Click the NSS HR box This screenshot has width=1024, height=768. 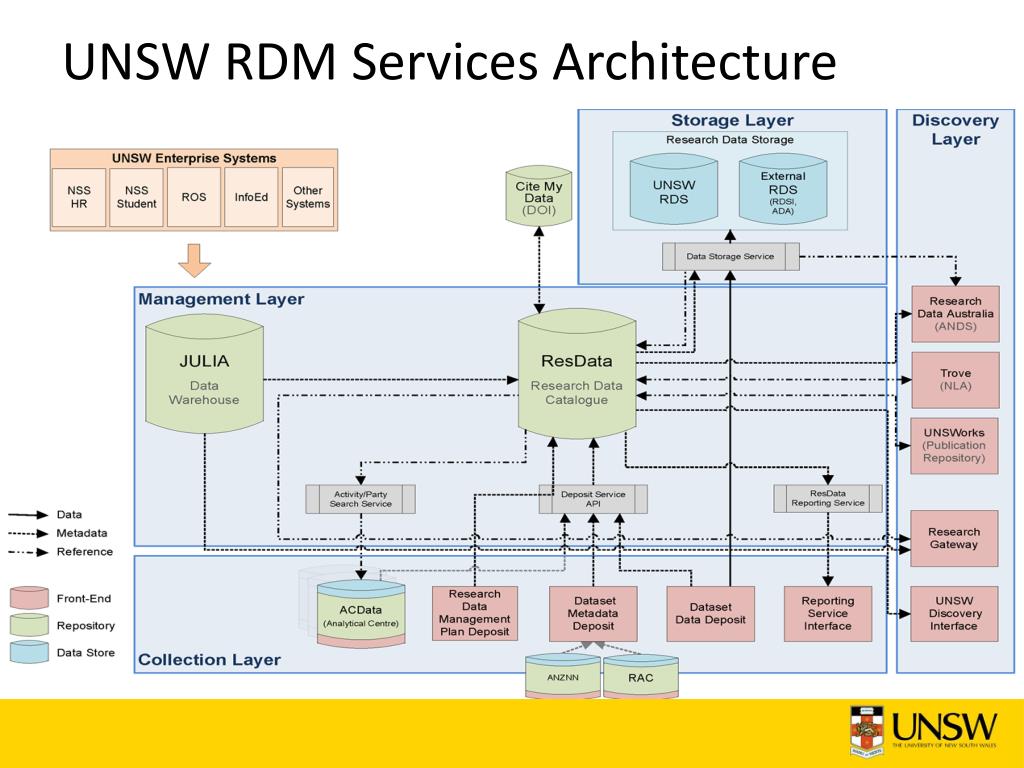click(78, 197)
